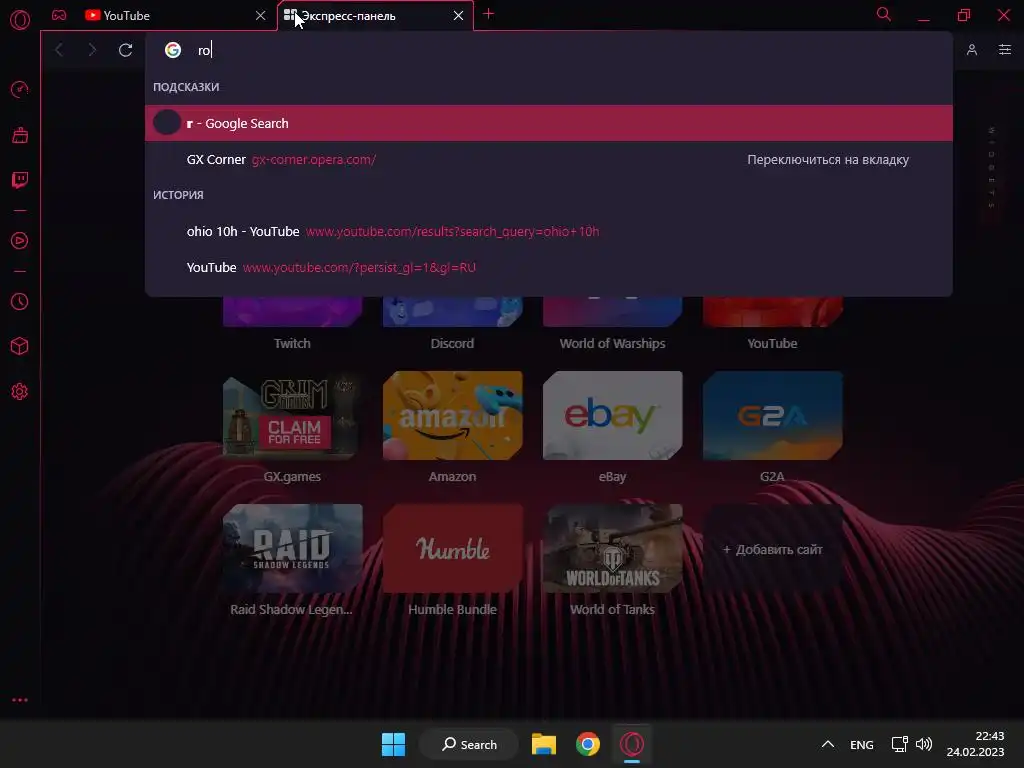The height and width of the screenshot is (768, 1024).
Task: Open the Opera menu logo button
Action: tap(20, 20)
